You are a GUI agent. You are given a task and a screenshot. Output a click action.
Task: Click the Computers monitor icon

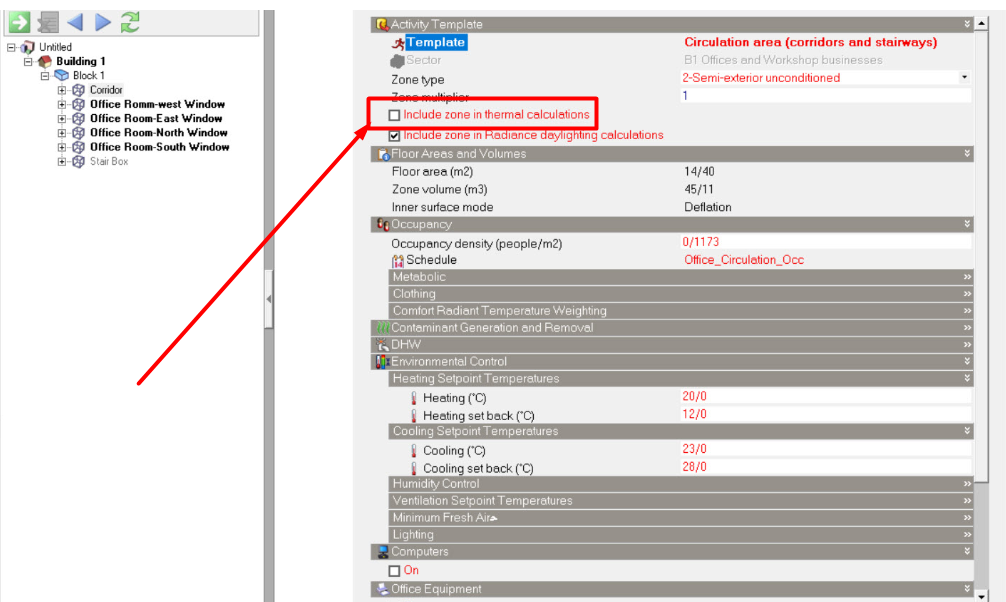click(x=383, y=552)
